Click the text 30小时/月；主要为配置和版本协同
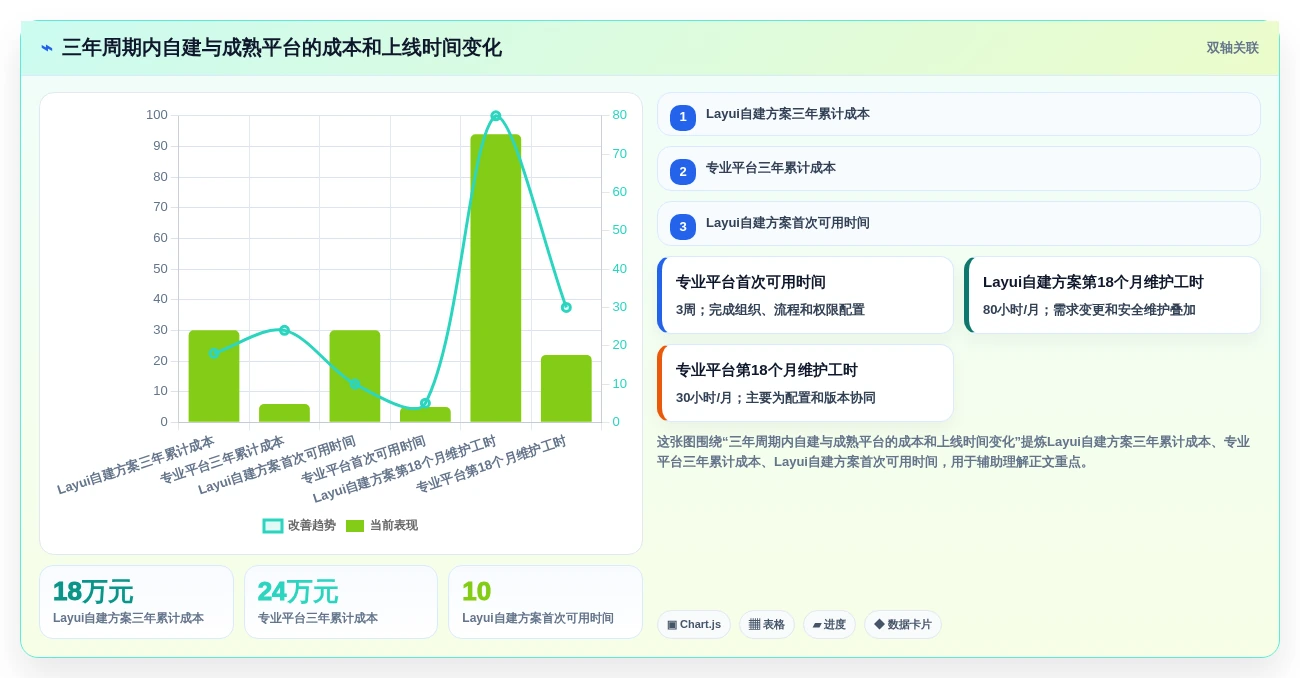The height and width of the screenshot is (678, 1300). tap(776, 398)
